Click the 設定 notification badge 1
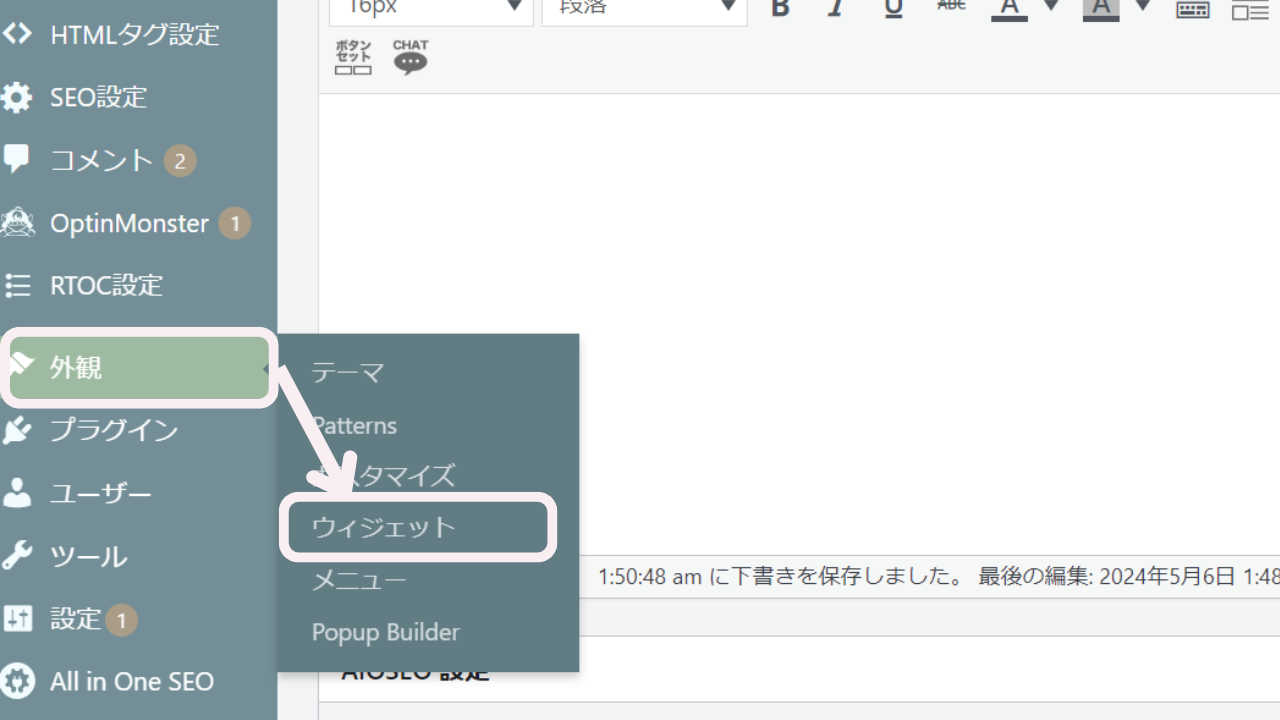 pos(121,621)
